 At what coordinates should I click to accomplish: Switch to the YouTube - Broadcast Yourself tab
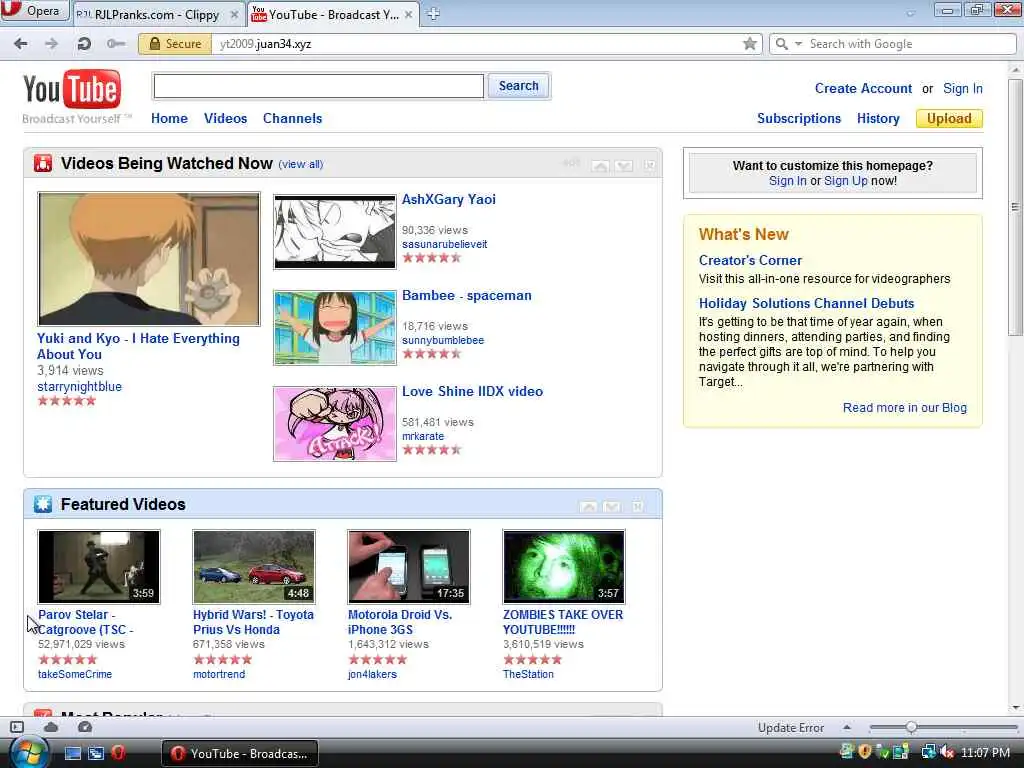333,14
